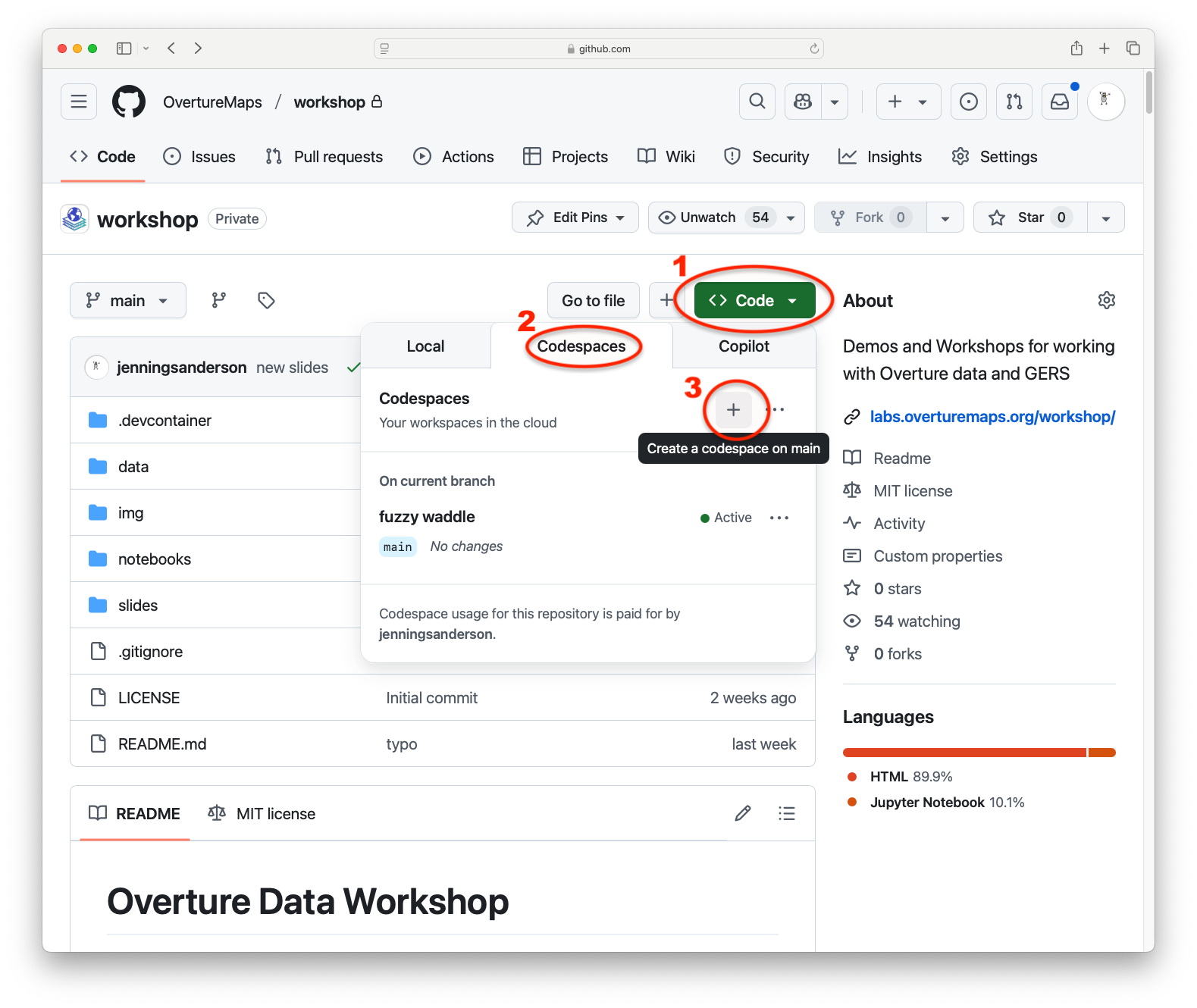Click the Safari address bar

click(x=599, y=49)
